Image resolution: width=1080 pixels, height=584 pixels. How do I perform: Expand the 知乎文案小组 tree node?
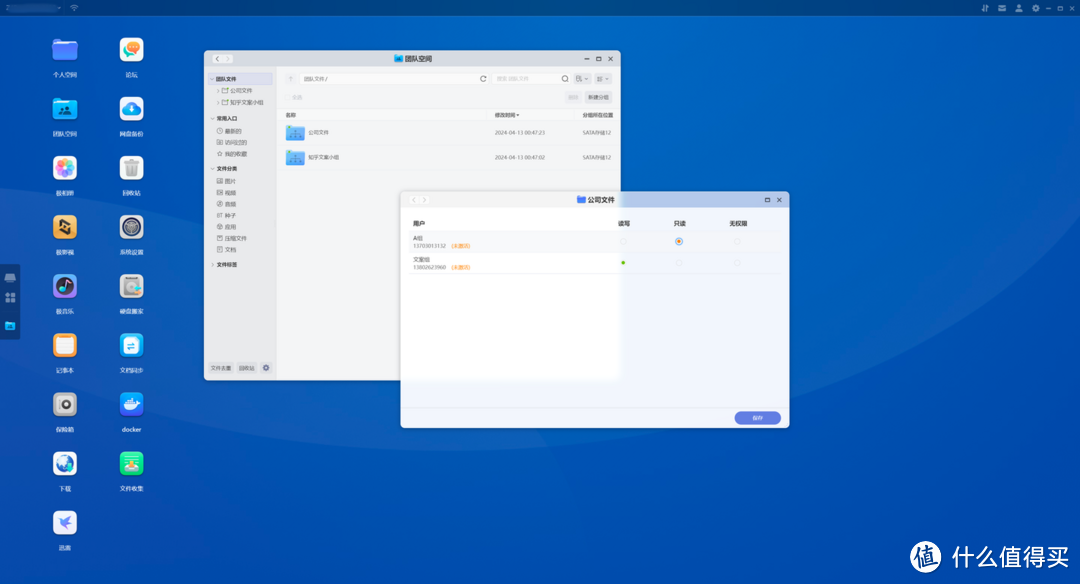point(218,103)
